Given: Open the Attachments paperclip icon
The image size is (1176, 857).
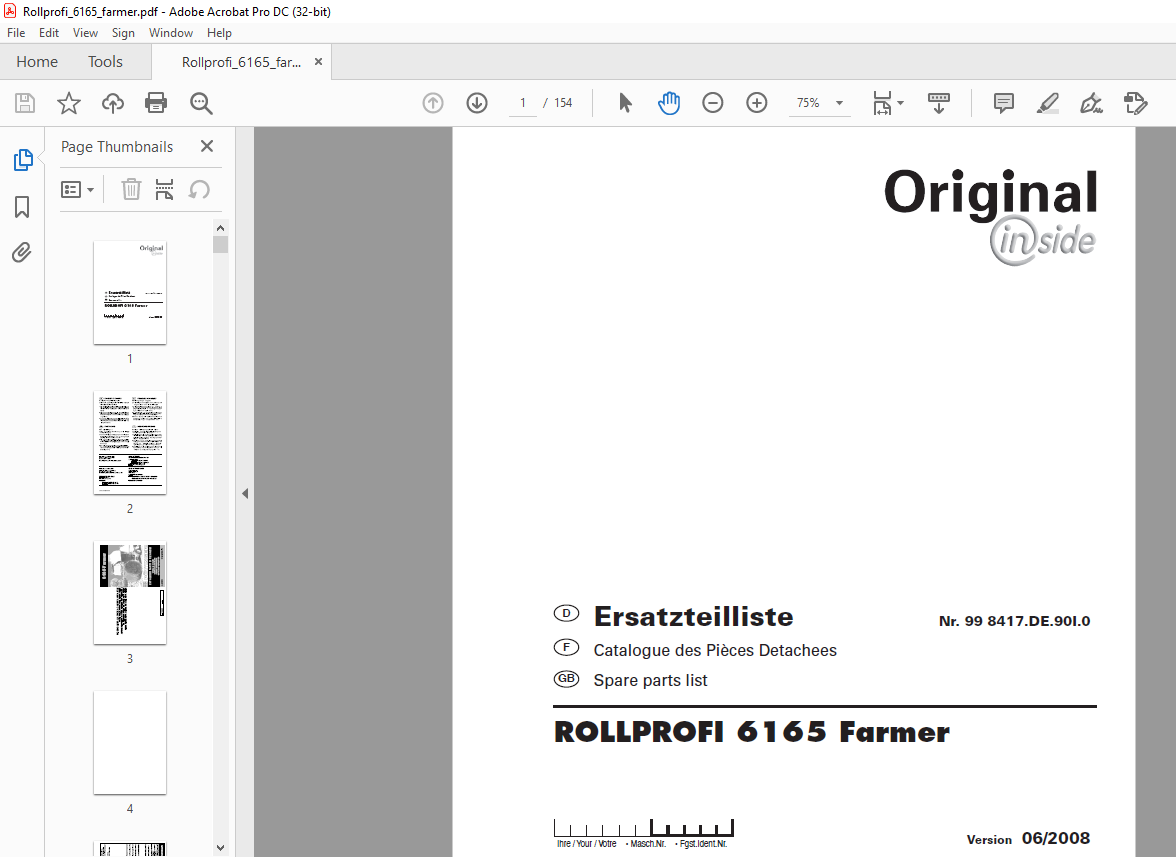Looking at the screenshot, I should 22,252.
